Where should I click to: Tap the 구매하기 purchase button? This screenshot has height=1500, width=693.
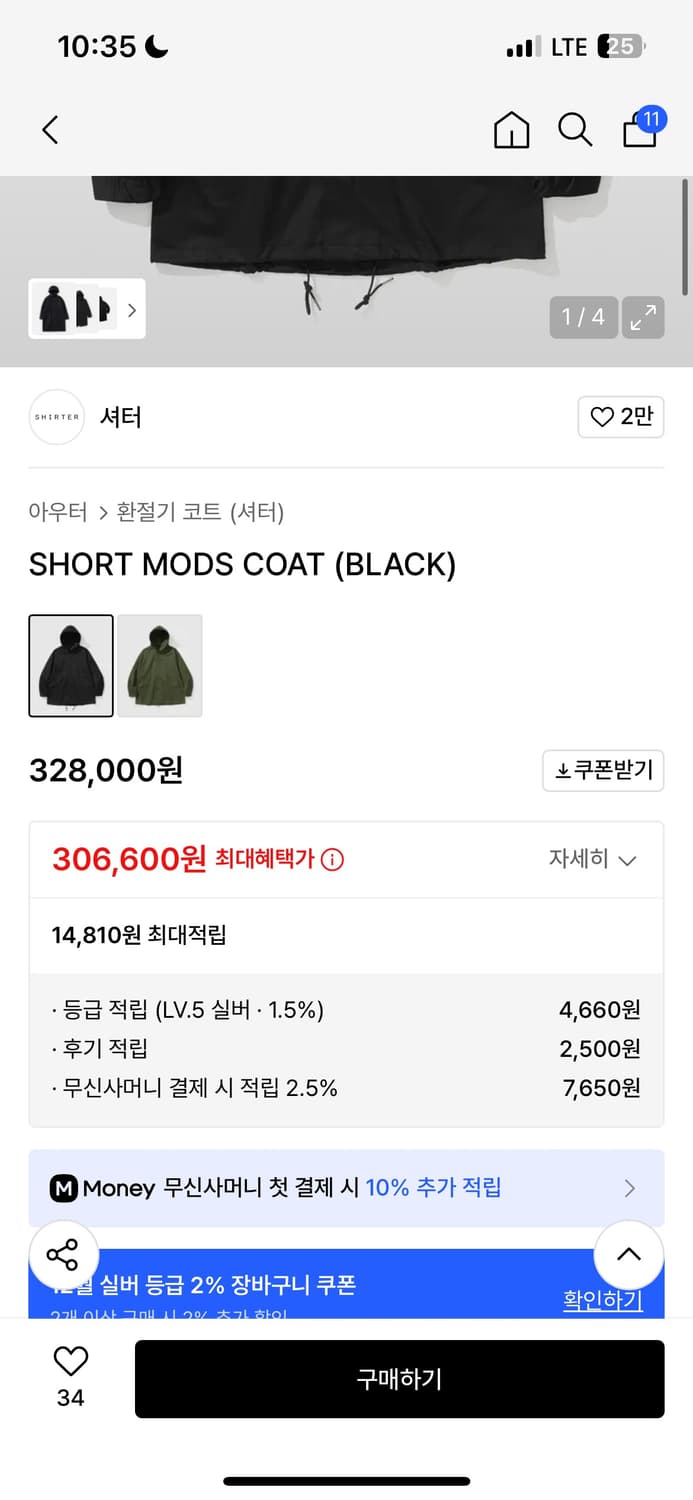399,1379
